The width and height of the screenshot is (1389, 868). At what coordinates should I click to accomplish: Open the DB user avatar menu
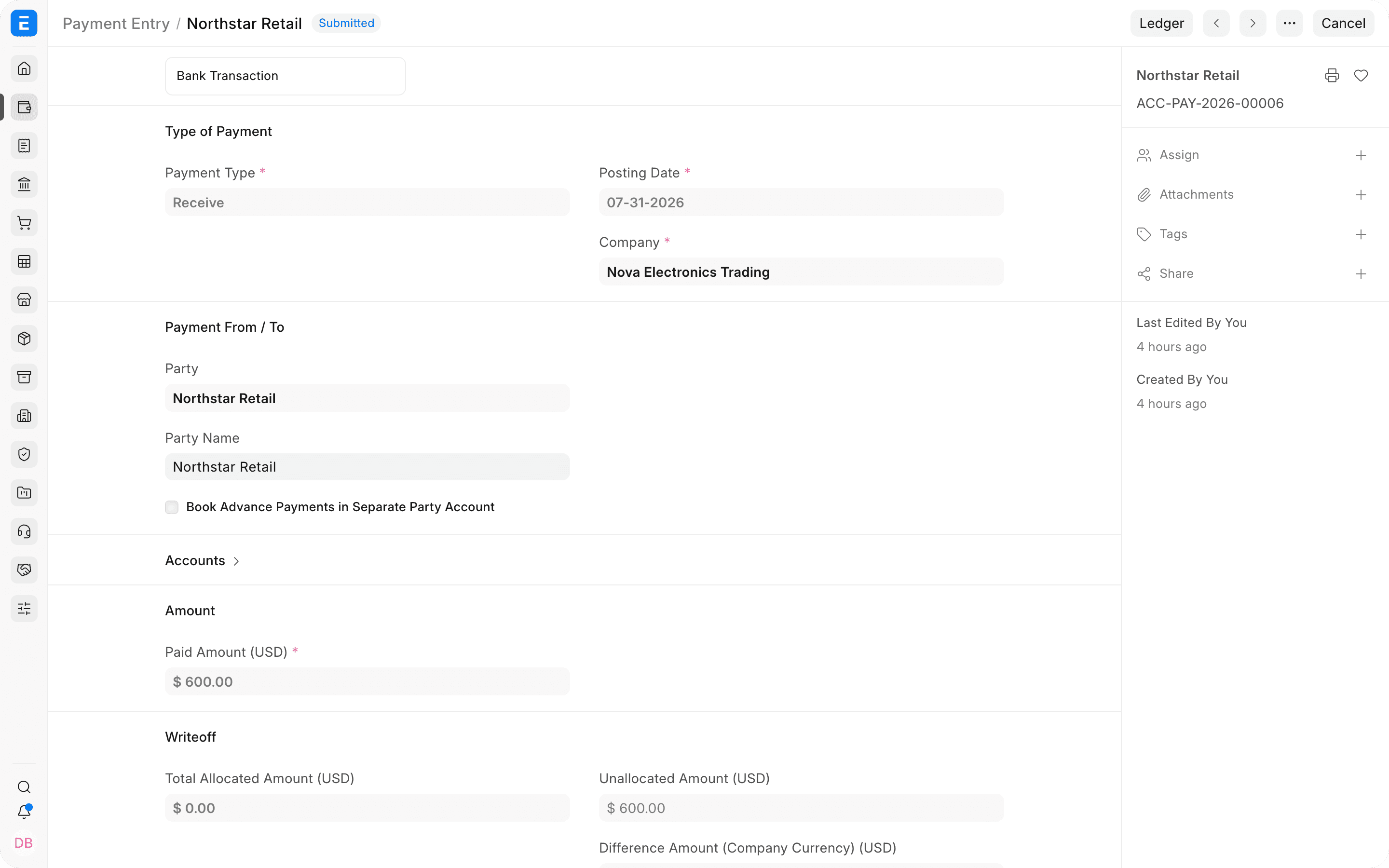click(x=24, y=843)
